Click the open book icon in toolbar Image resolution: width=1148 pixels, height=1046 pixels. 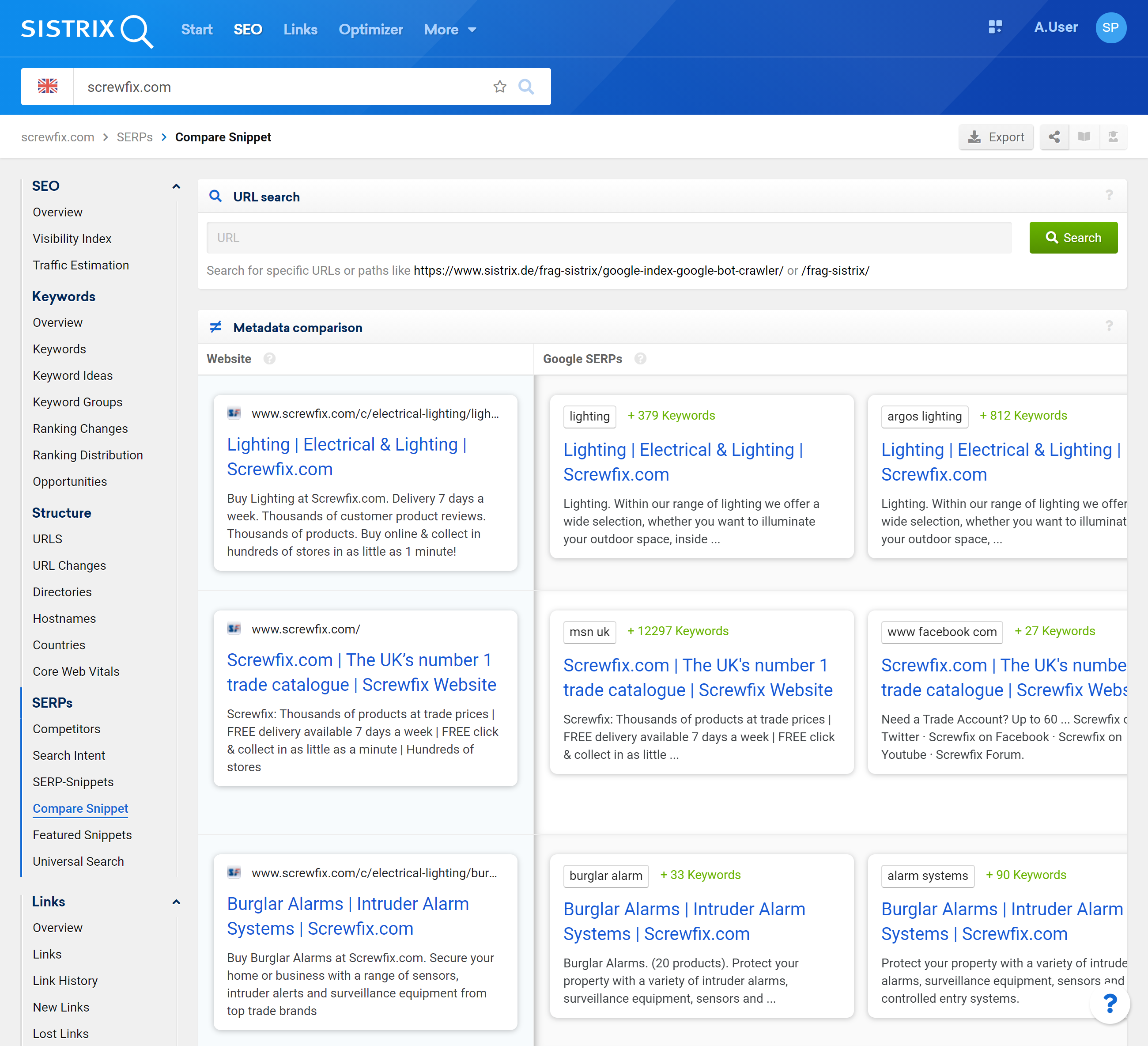coord(1084,137)
